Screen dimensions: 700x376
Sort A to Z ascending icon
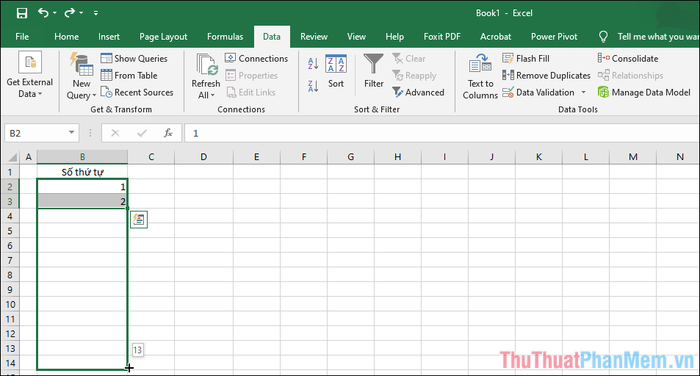313,63
